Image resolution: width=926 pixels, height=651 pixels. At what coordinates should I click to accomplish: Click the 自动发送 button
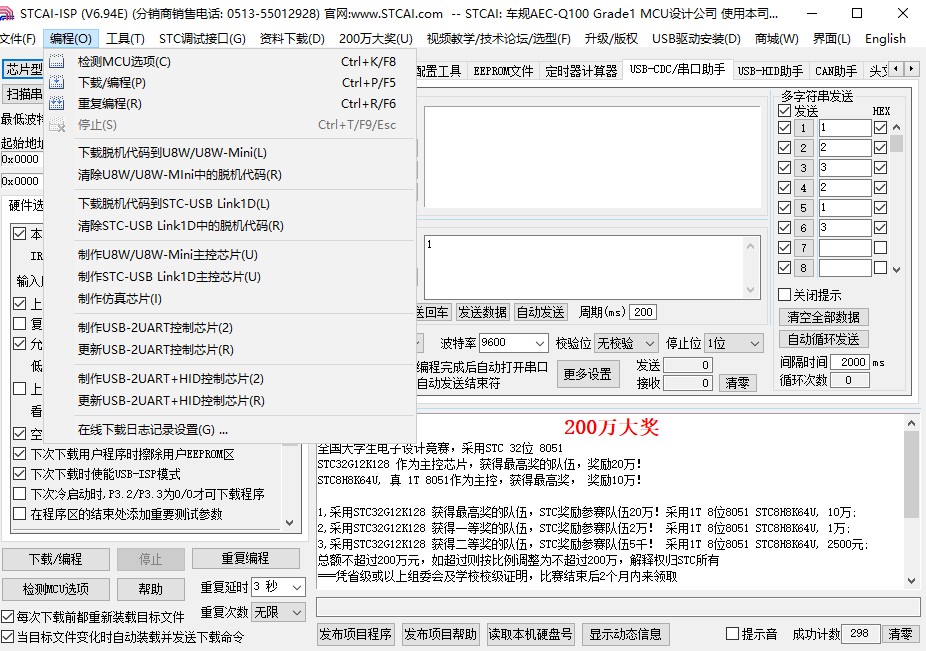540,313
